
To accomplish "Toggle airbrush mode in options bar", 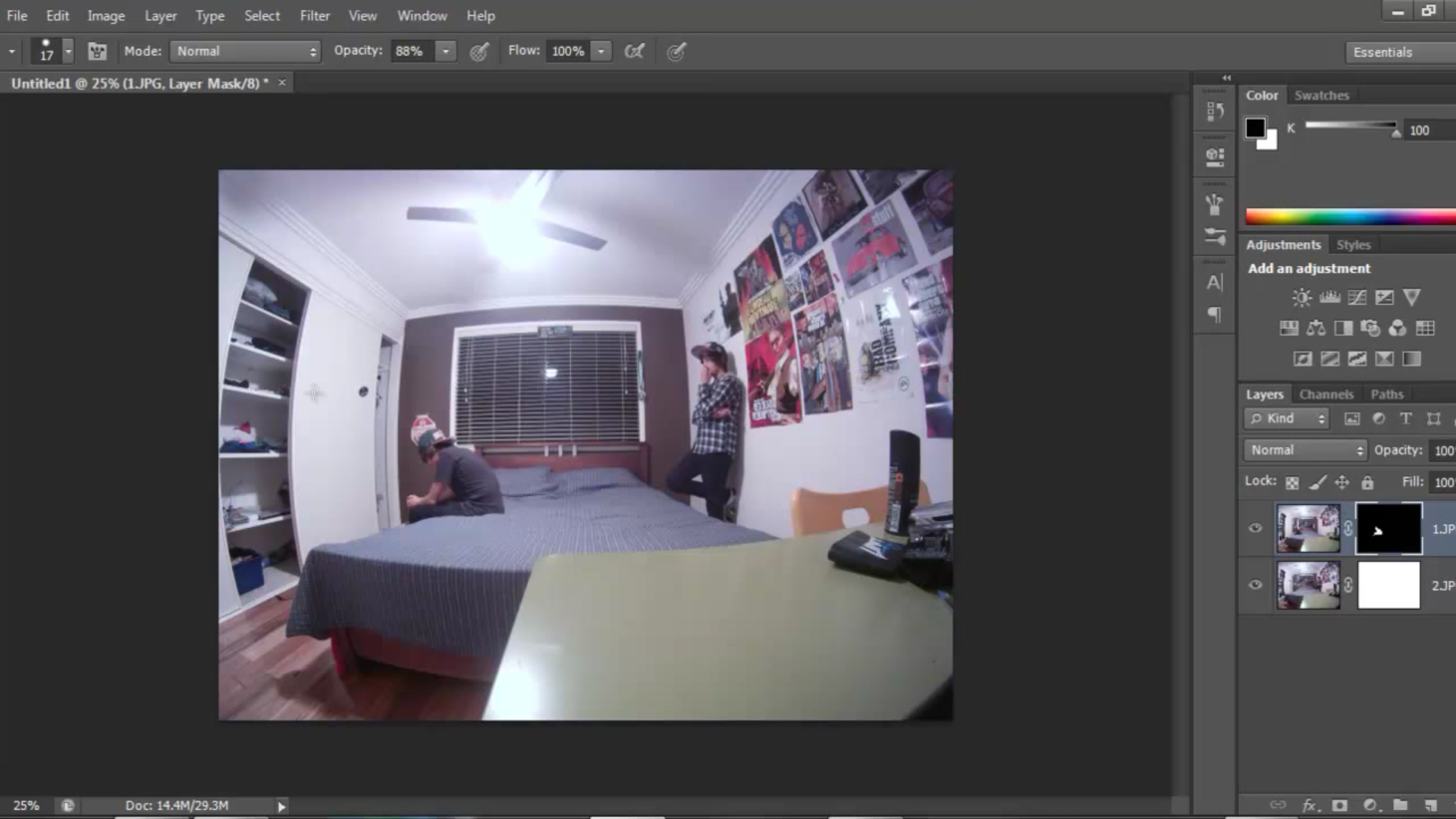I will [635, 51].
